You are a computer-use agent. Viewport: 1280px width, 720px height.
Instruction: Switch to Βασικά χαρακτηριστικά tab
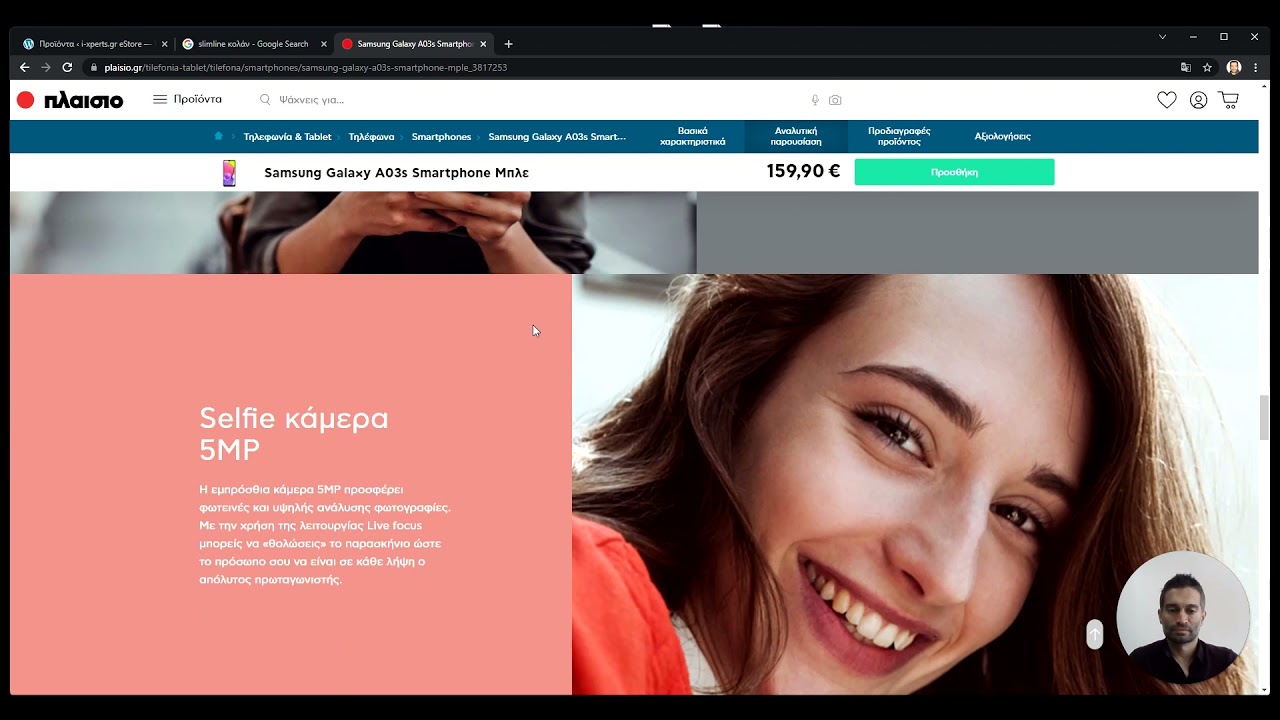pyautogui.click(x=693, y=136)
